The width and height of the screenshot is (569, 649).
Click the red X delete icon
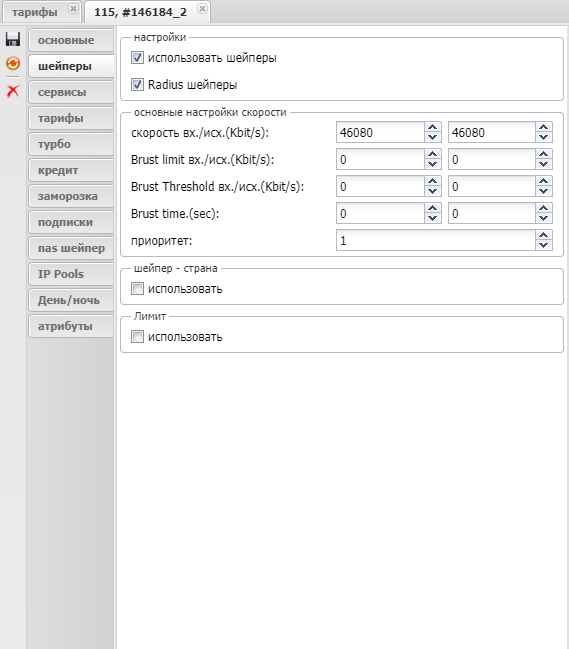pos(13,90)
